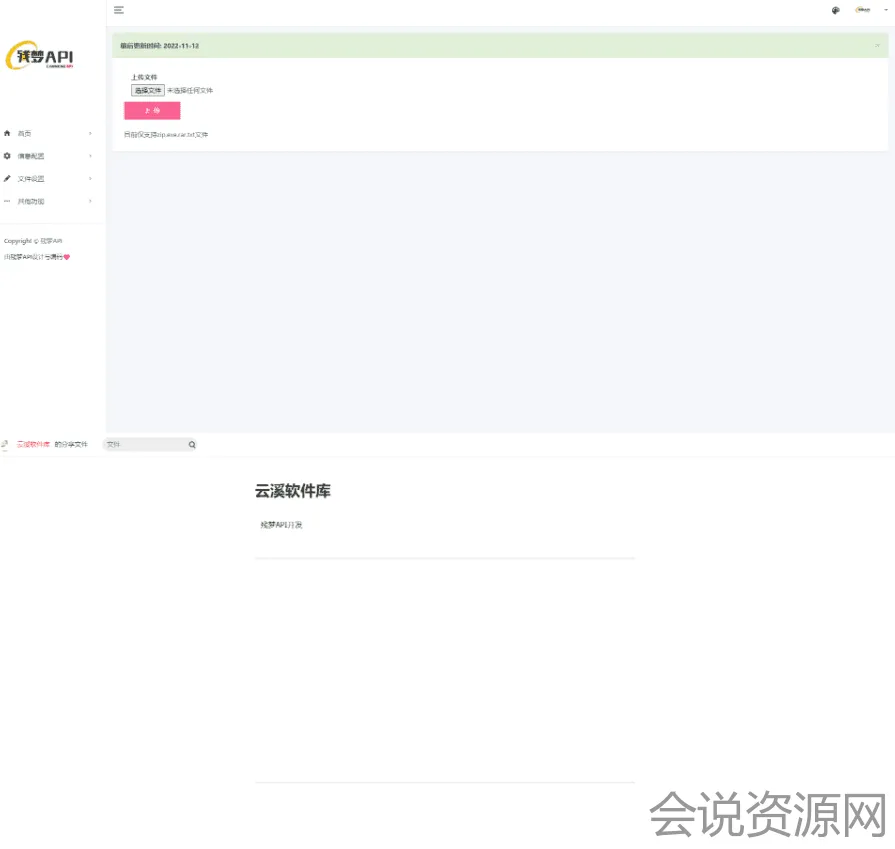
Task: Expand the 文件设置 menu chevron
Action: click(90, 179)
